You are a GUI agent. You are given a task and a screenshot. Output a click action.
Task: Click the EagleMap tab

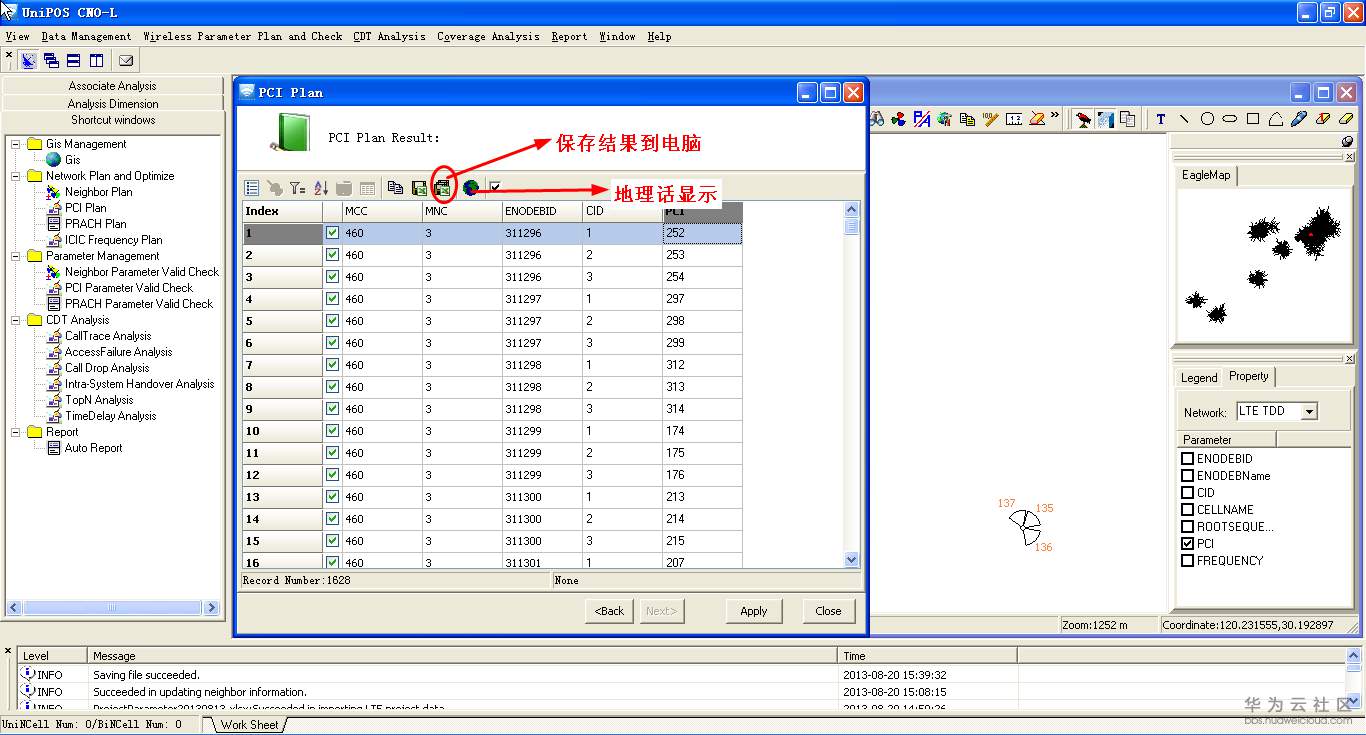point(1206,175)
